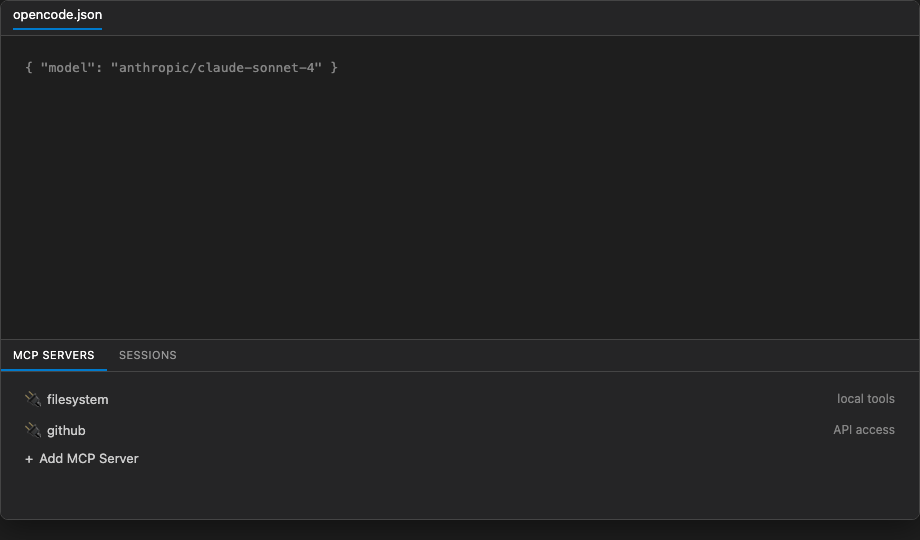Click the colon after the "model" key
920x540 pixels.
point(99,68)
